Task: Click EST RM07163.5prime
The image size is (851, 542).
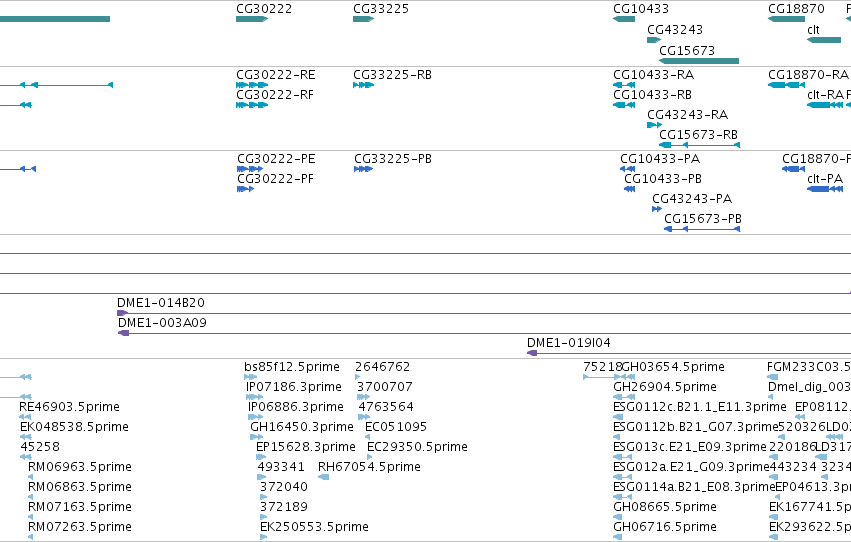Action: pyautogui.click(x=80, y=507)
